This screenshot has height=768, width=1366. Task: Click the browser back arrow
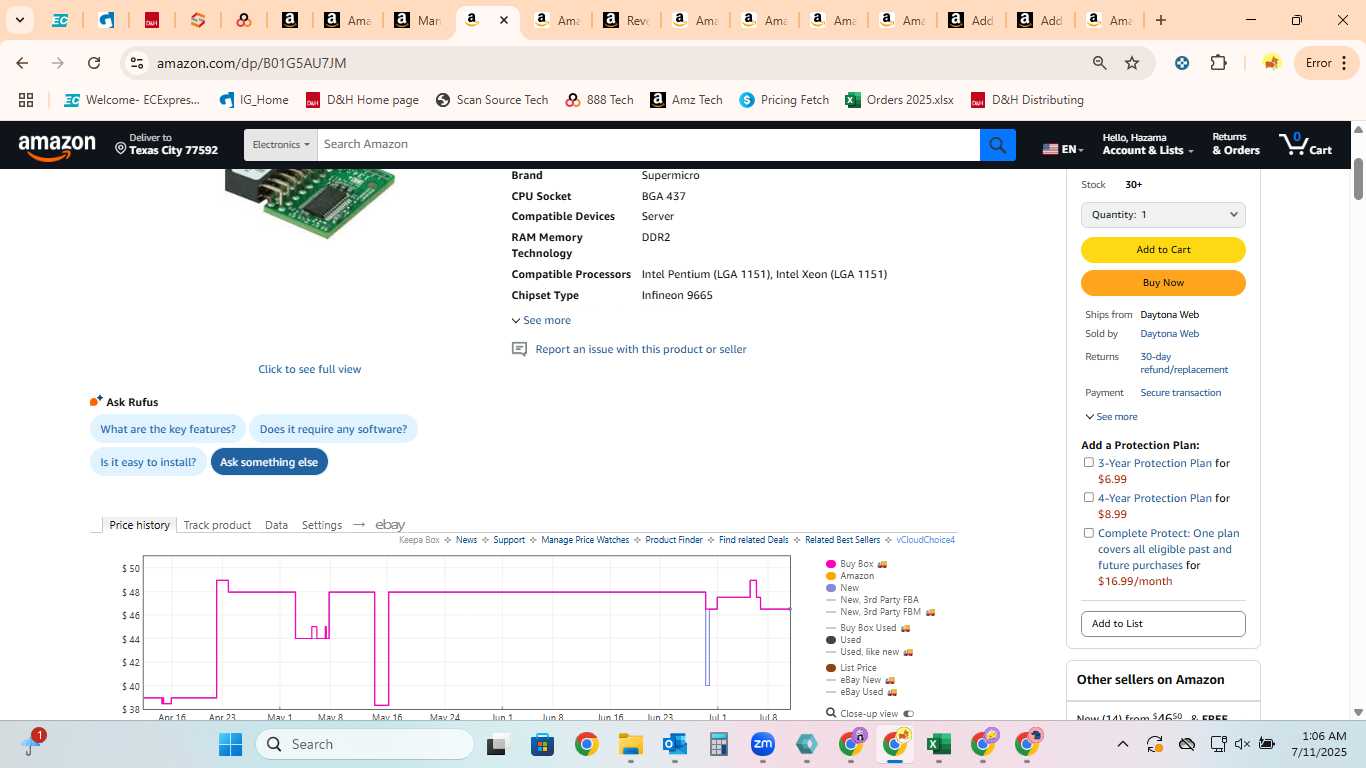coord(22,63)
